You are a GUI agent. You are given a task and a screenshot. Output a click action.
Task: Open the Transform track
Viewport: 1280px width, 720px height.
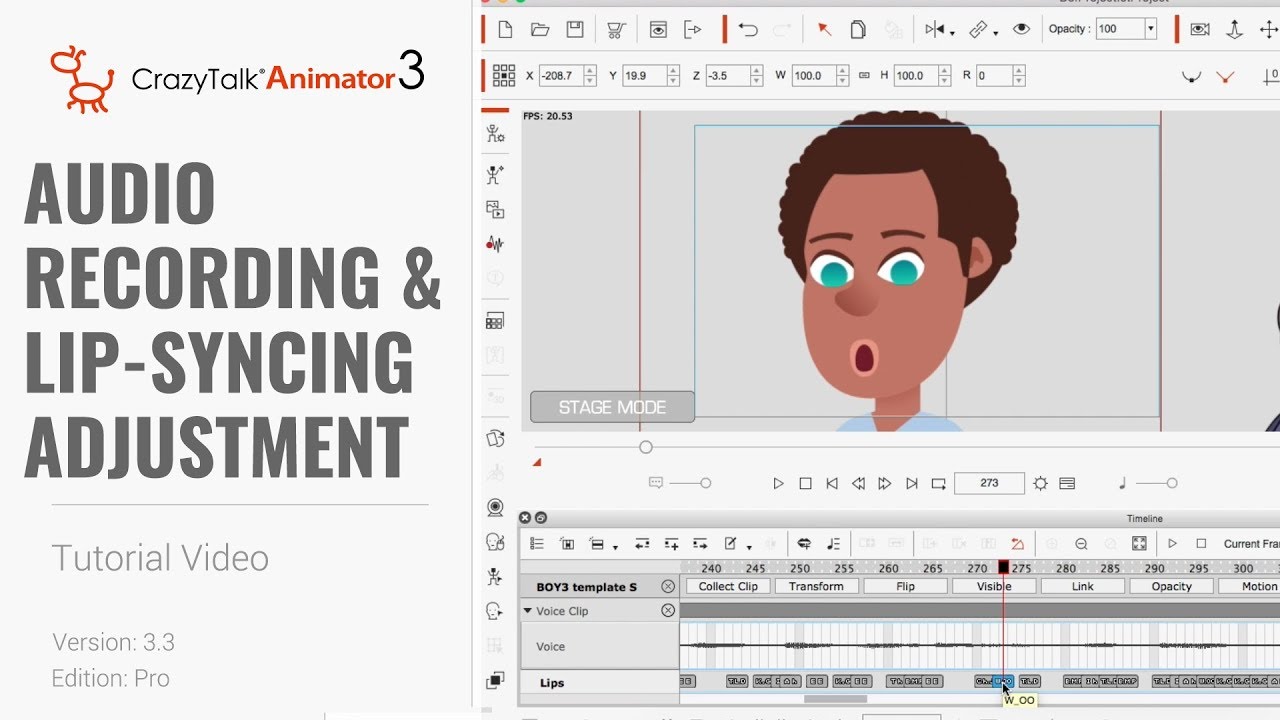816,587
